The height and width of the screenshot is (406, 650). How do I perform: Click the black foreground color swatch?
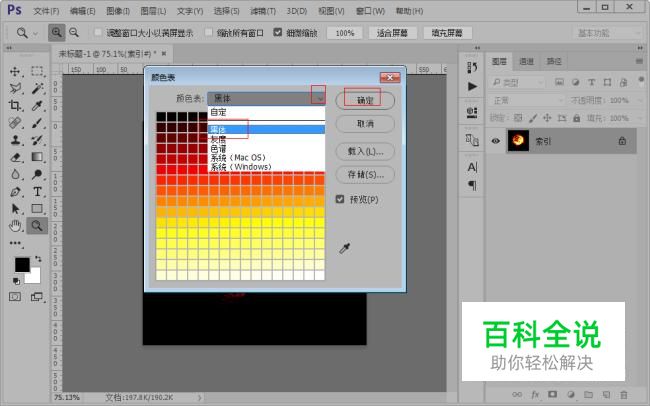pyautogui.click(x=22, y=265)
